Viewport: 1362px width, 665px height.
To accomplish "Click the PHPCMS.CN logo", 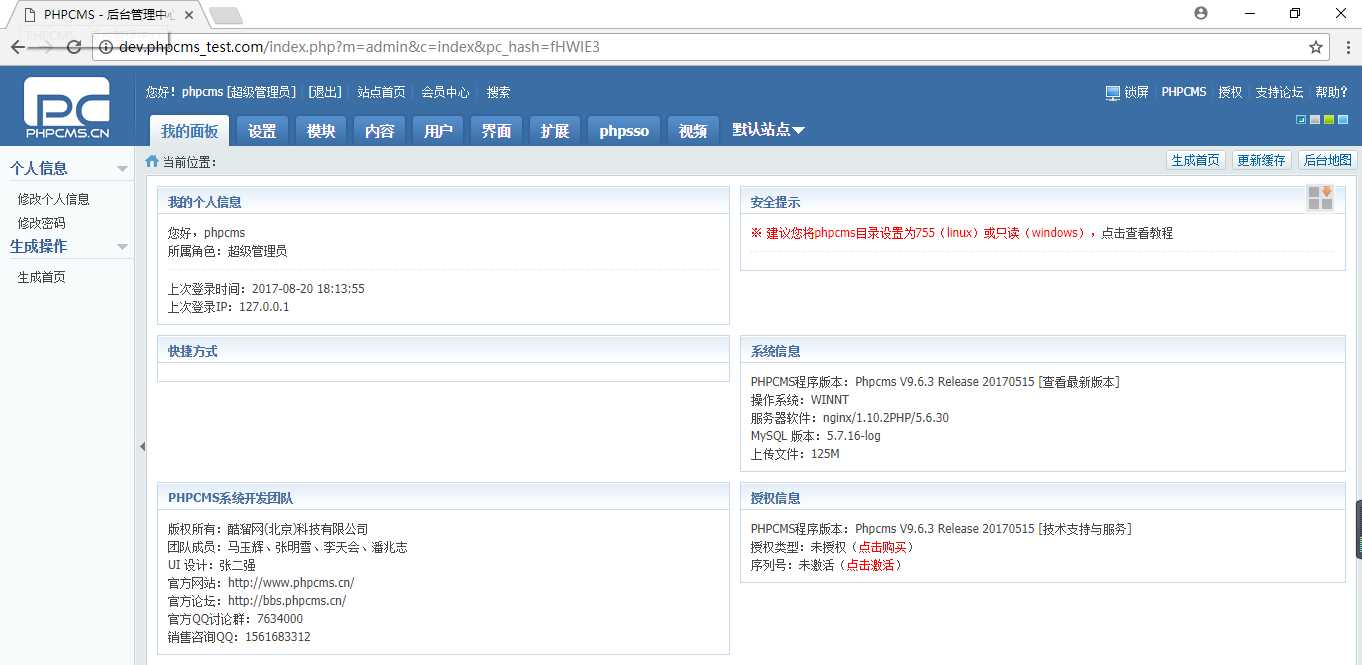I will point(67,108).
